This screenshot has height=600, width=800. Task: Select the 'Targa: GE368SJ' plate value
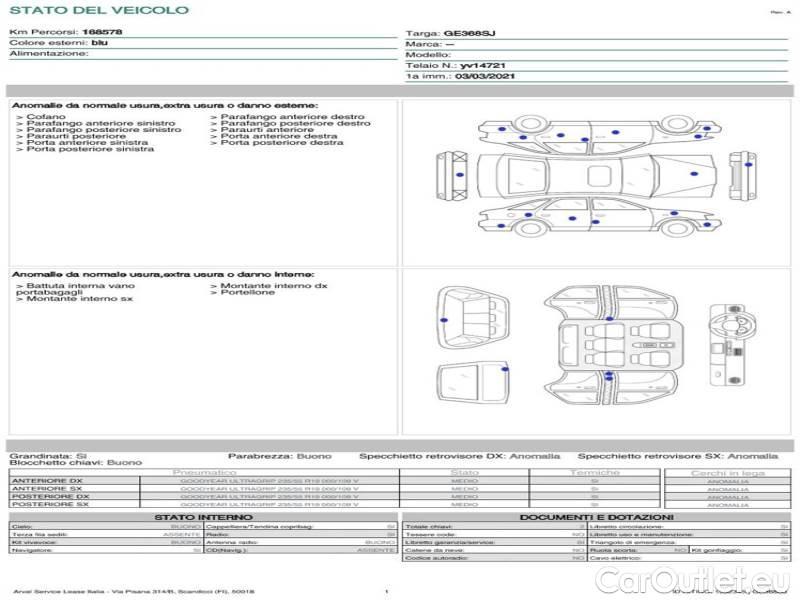point(451,33)
